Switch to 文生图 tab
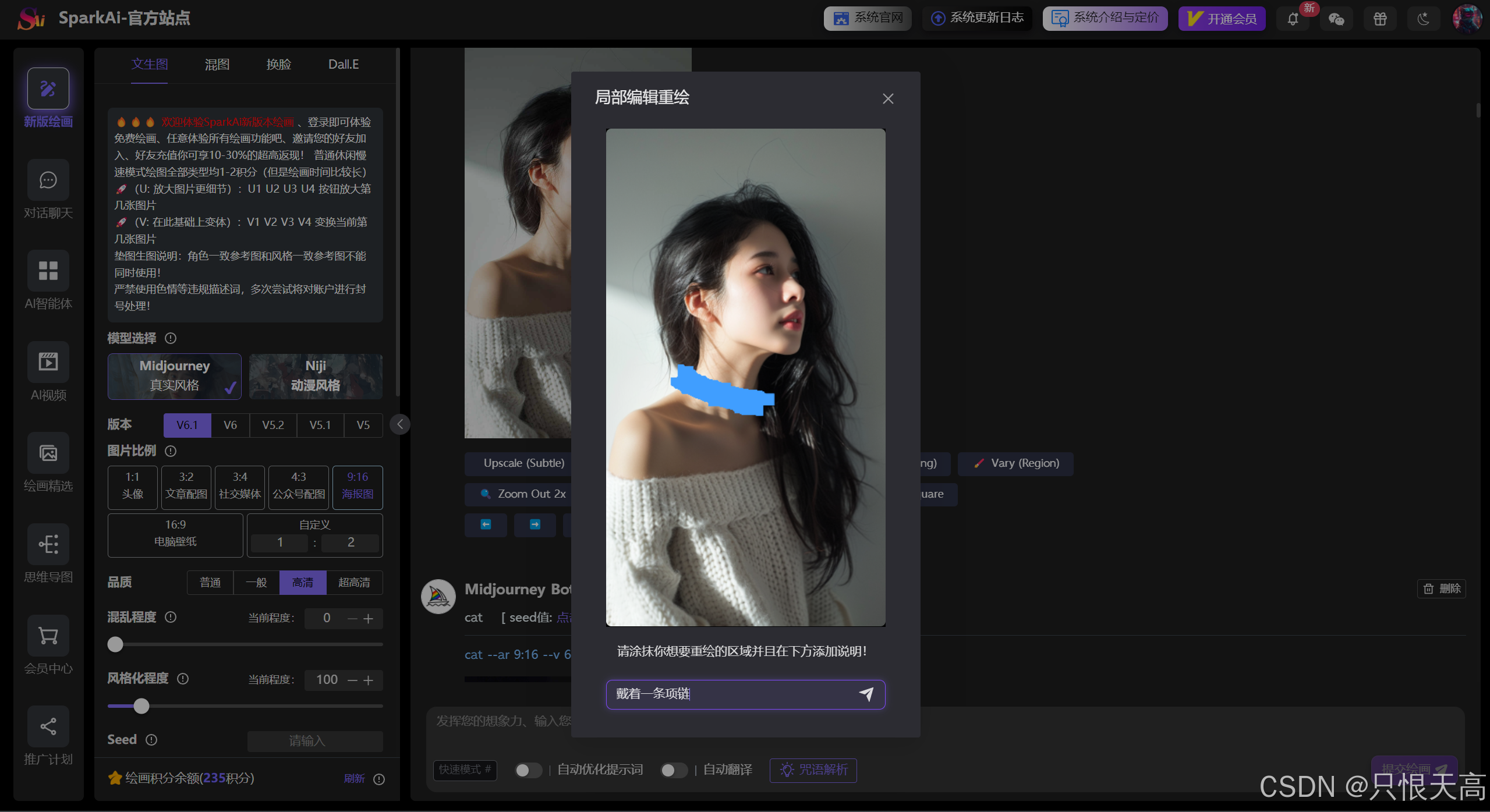This screenshot has height=812, width=1490. pyautogui.click(x=149, y=65)
